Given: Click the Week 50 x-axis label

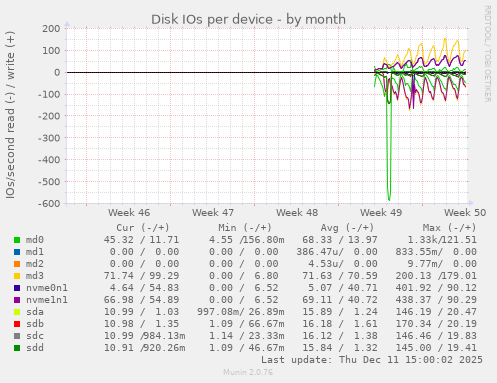Looking at the screenshot, I should (x=465, y=213).
